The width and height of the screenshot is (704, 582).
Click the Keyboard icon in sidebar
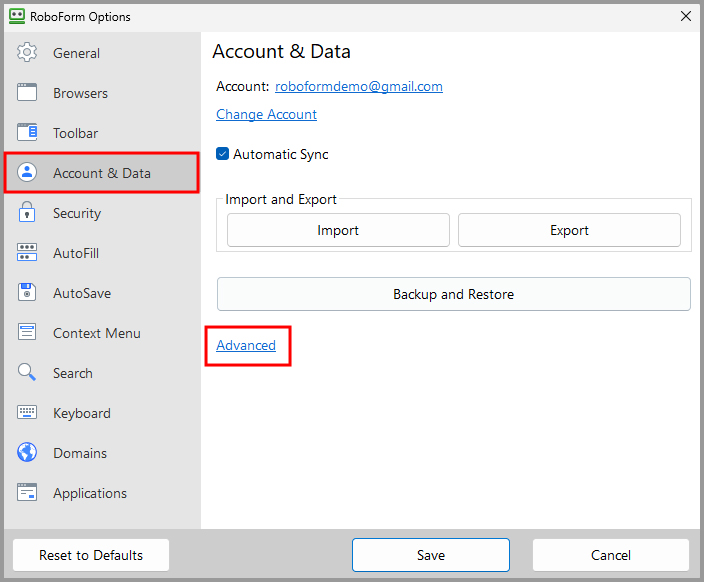tap(27, 412)
